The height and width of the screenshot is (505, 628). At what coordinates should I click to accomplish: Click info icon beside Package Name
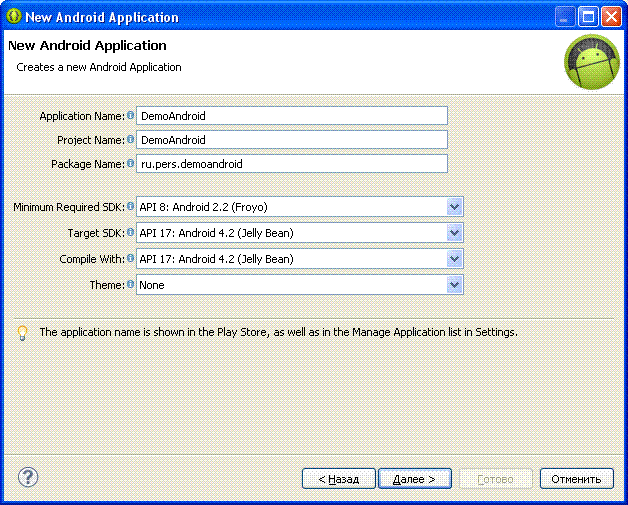tap(131, 163)
